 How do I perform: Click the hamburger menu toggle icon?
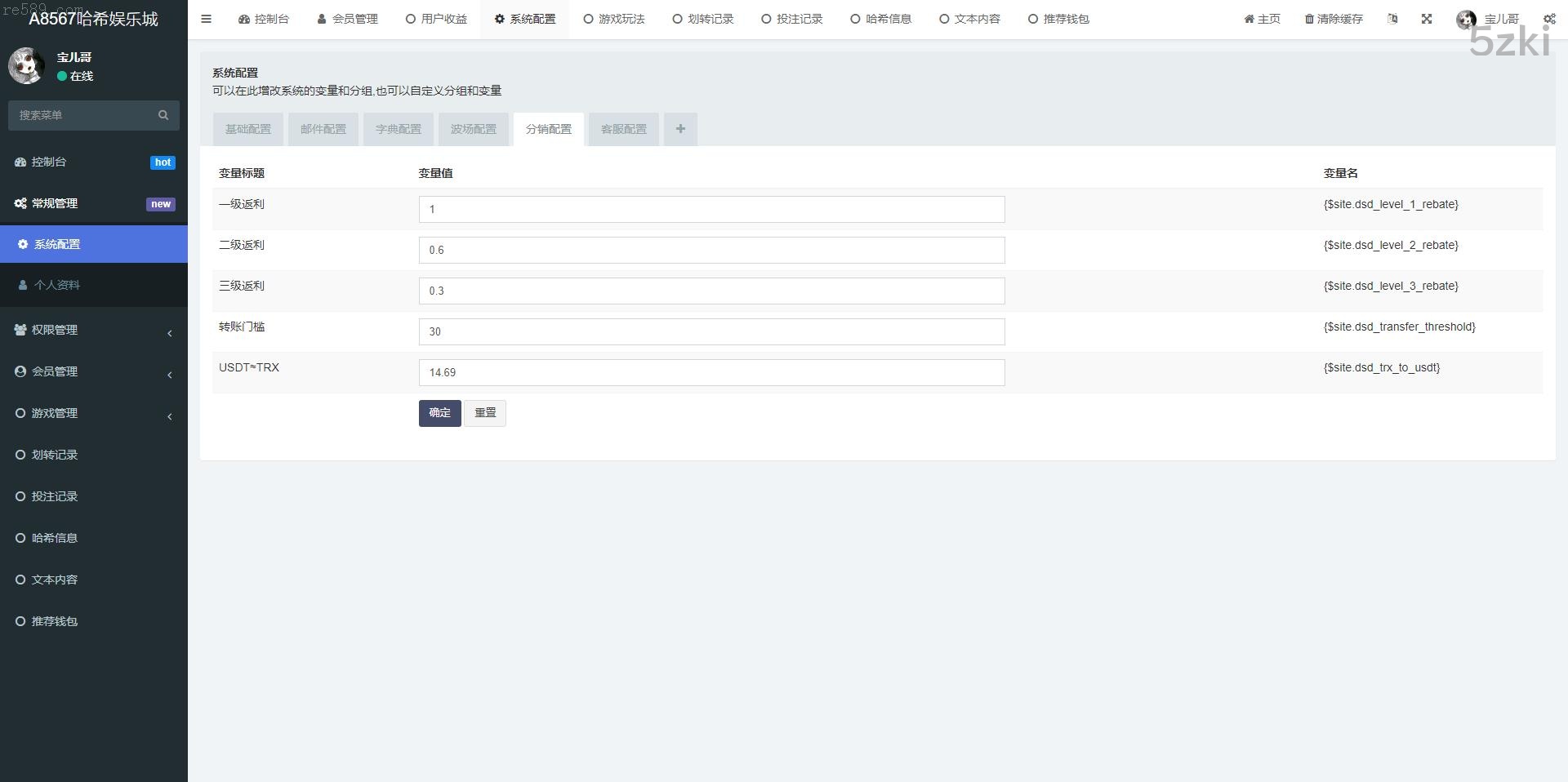[x=206, y=19]
